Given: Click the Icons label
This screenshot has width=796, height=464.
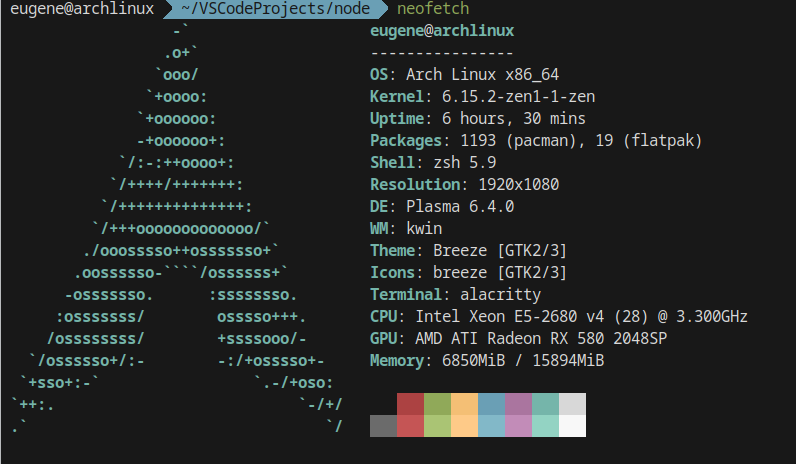Looking at the screenshot, I should pos(392,273).
